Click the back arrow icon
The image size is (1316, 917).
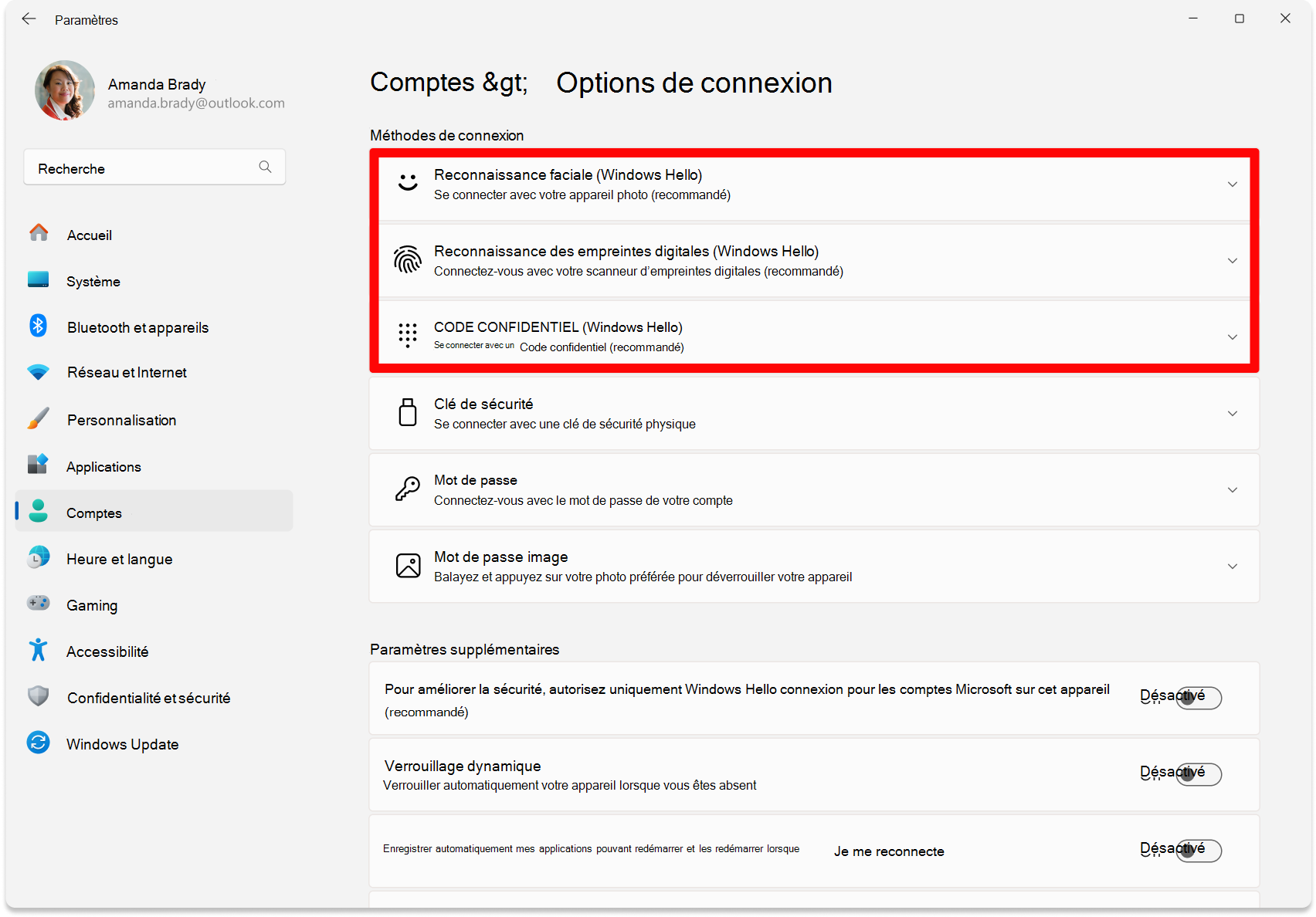(29, 19)
